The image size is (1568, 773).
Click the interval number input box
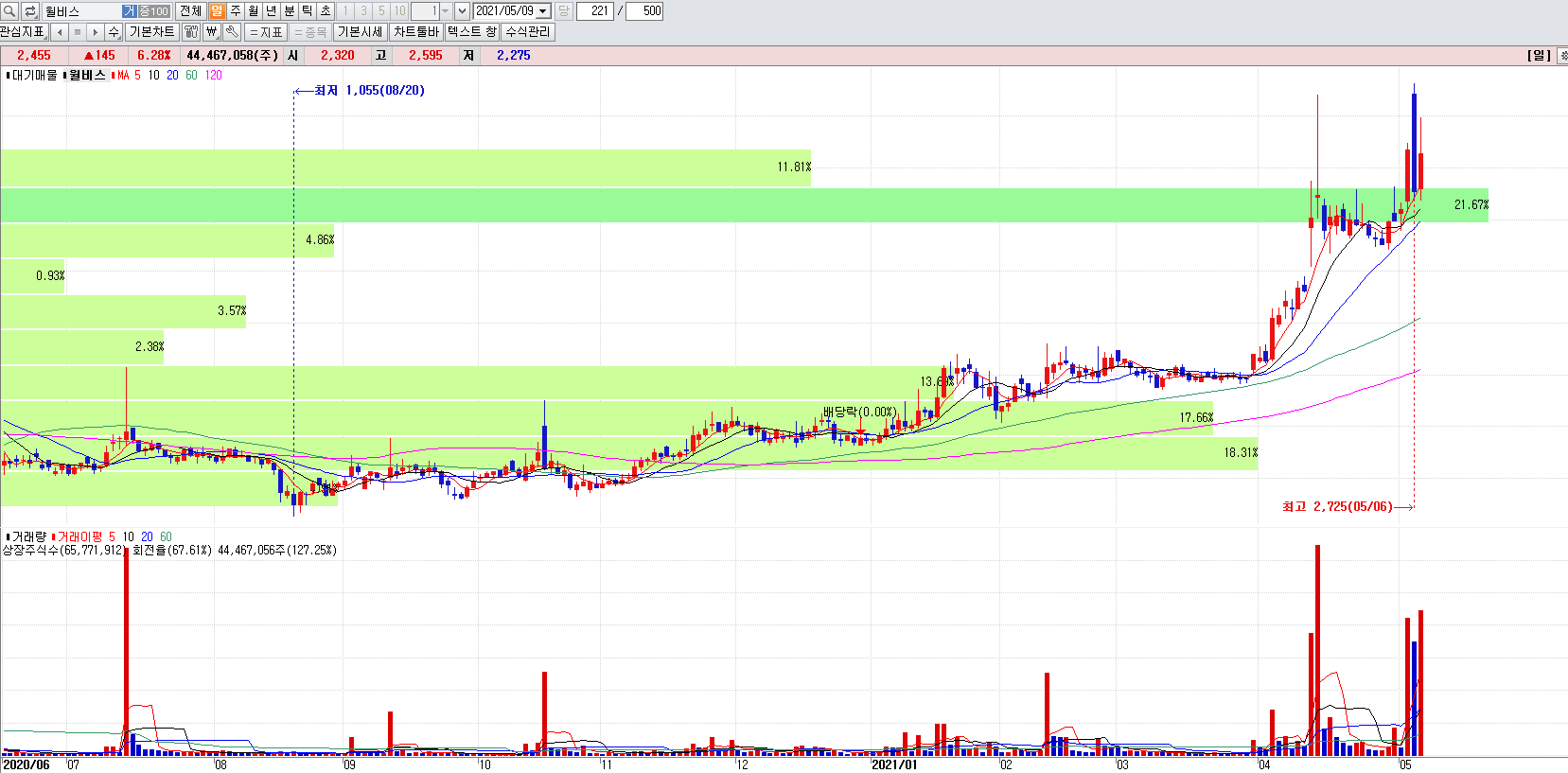(425, 11)
